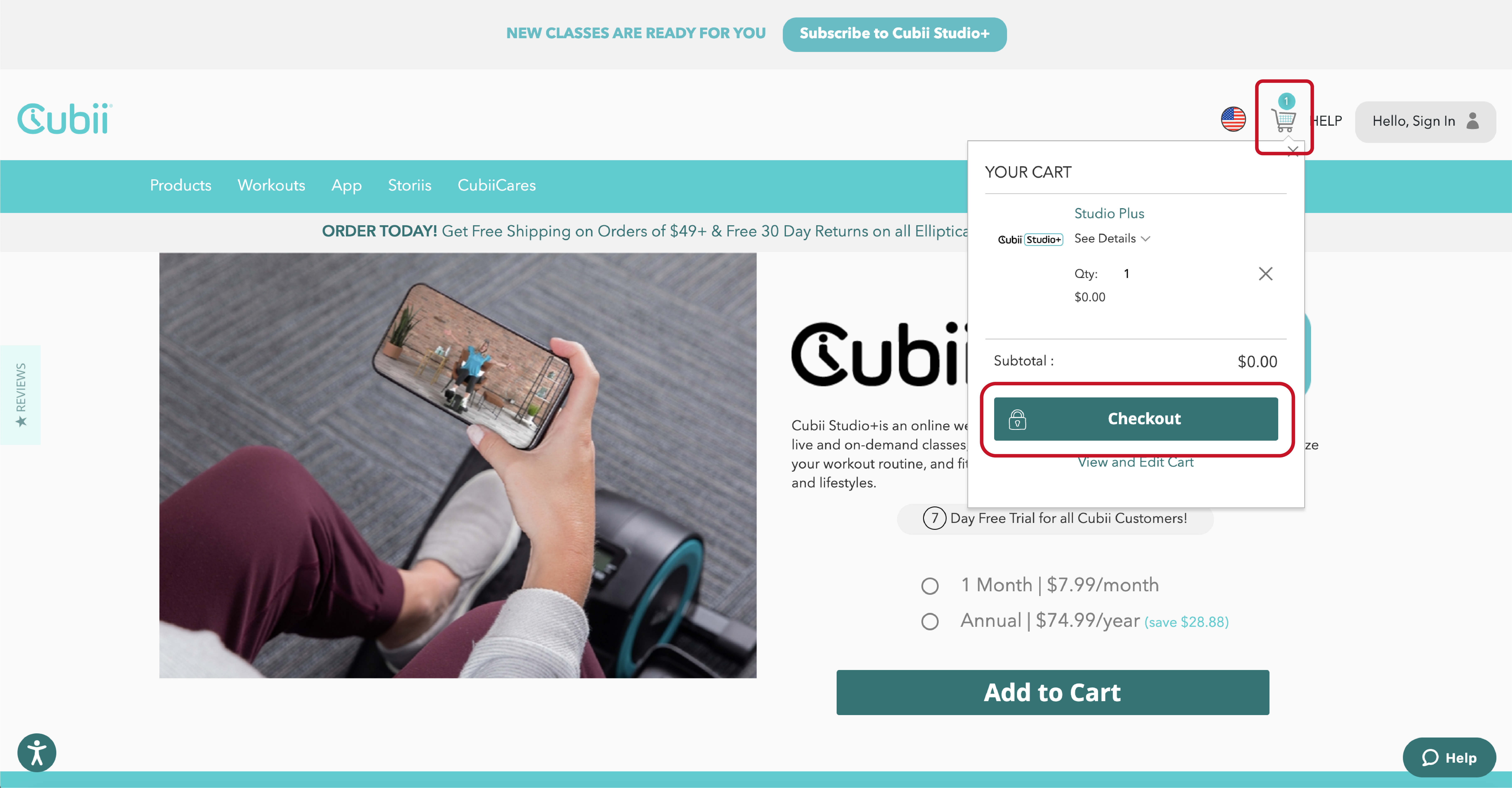
Task: Click the Add to Cart button
Action: (x=1052, y=692)
